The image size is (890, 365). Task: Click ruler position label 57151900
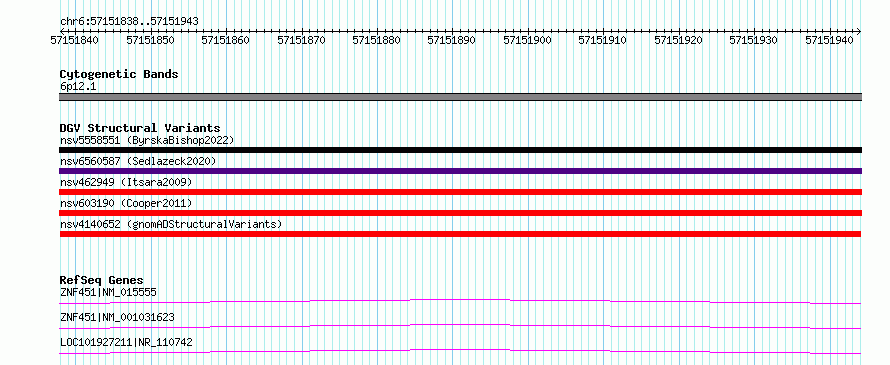pyautogui.click(x=527, y=40)
